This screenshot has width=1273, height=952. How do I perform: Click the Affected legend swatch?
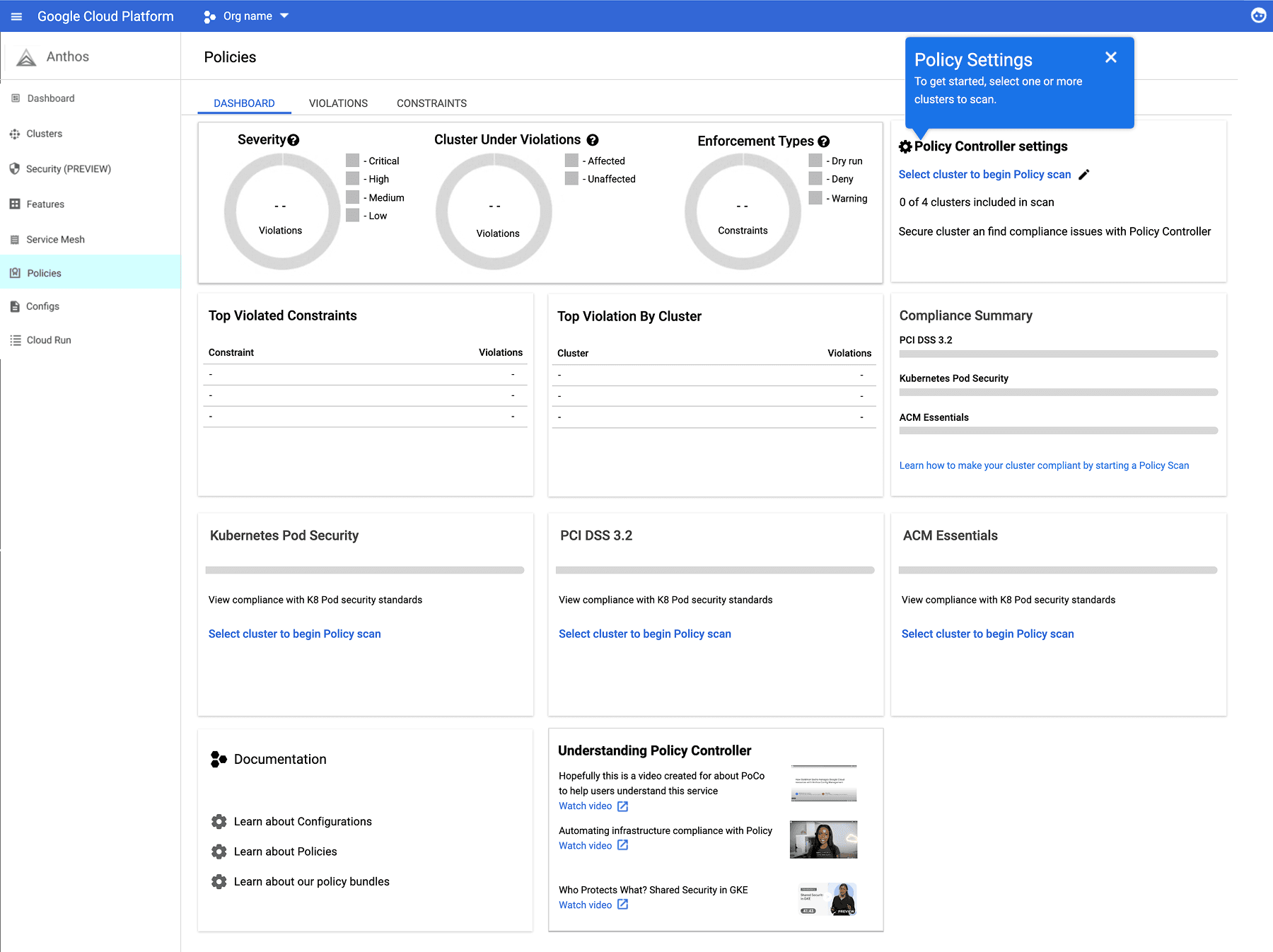coord(571,161)
